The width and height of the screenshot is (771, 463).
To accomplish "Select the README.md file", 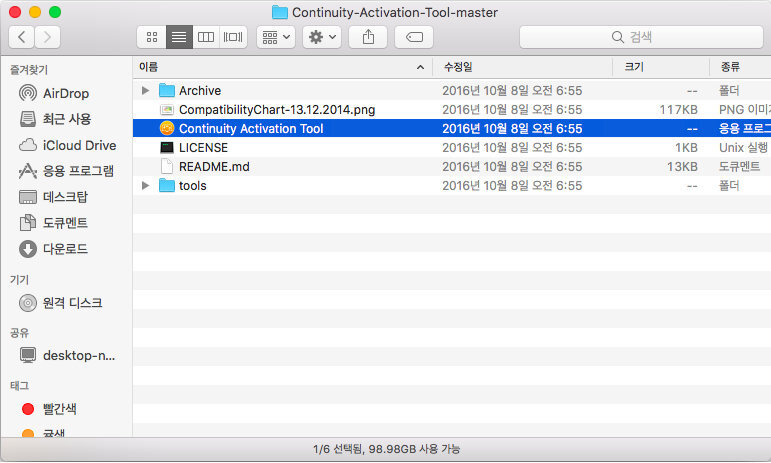I will coord(214,167).
